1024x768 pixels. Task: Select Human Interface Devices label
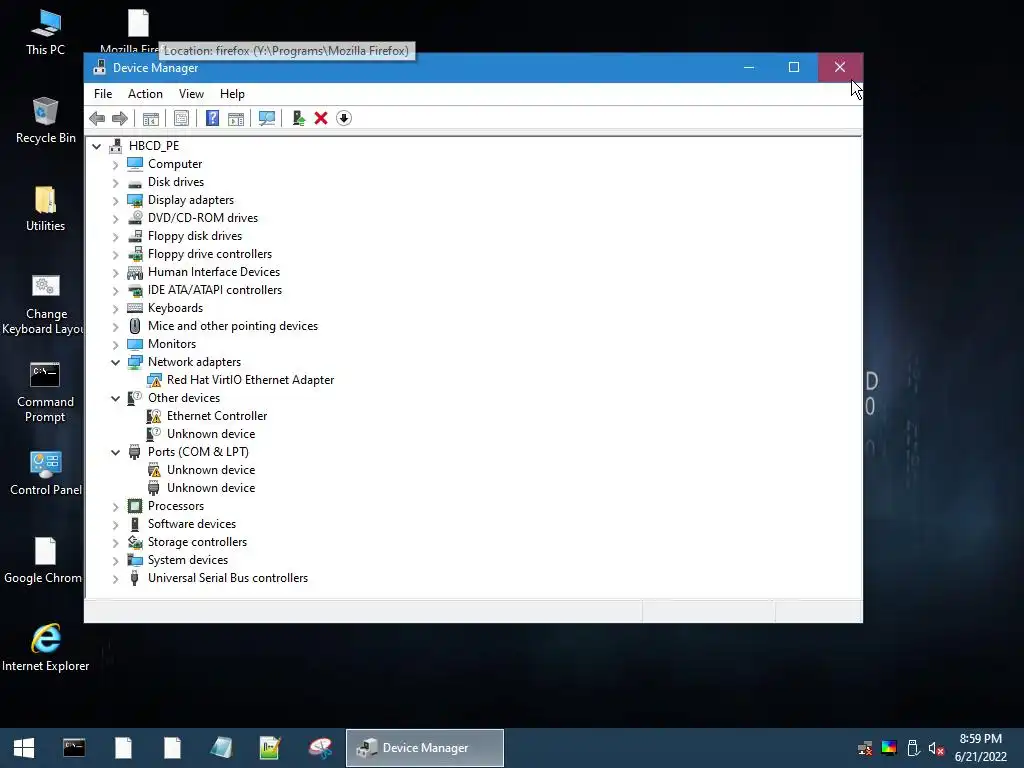[x=214, y=272]
